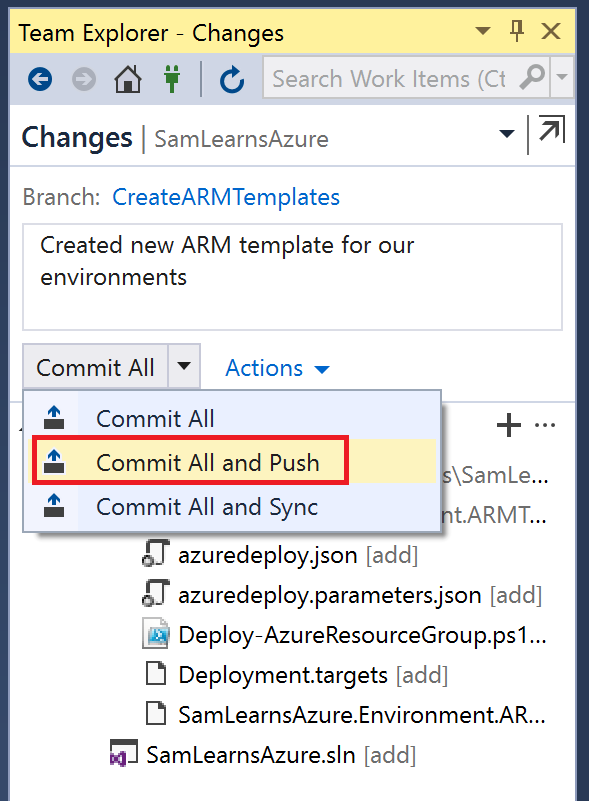This screenshot has width=601, height=801.
Task: Expand the Changes page title dropdown
Action: [506, 135]
